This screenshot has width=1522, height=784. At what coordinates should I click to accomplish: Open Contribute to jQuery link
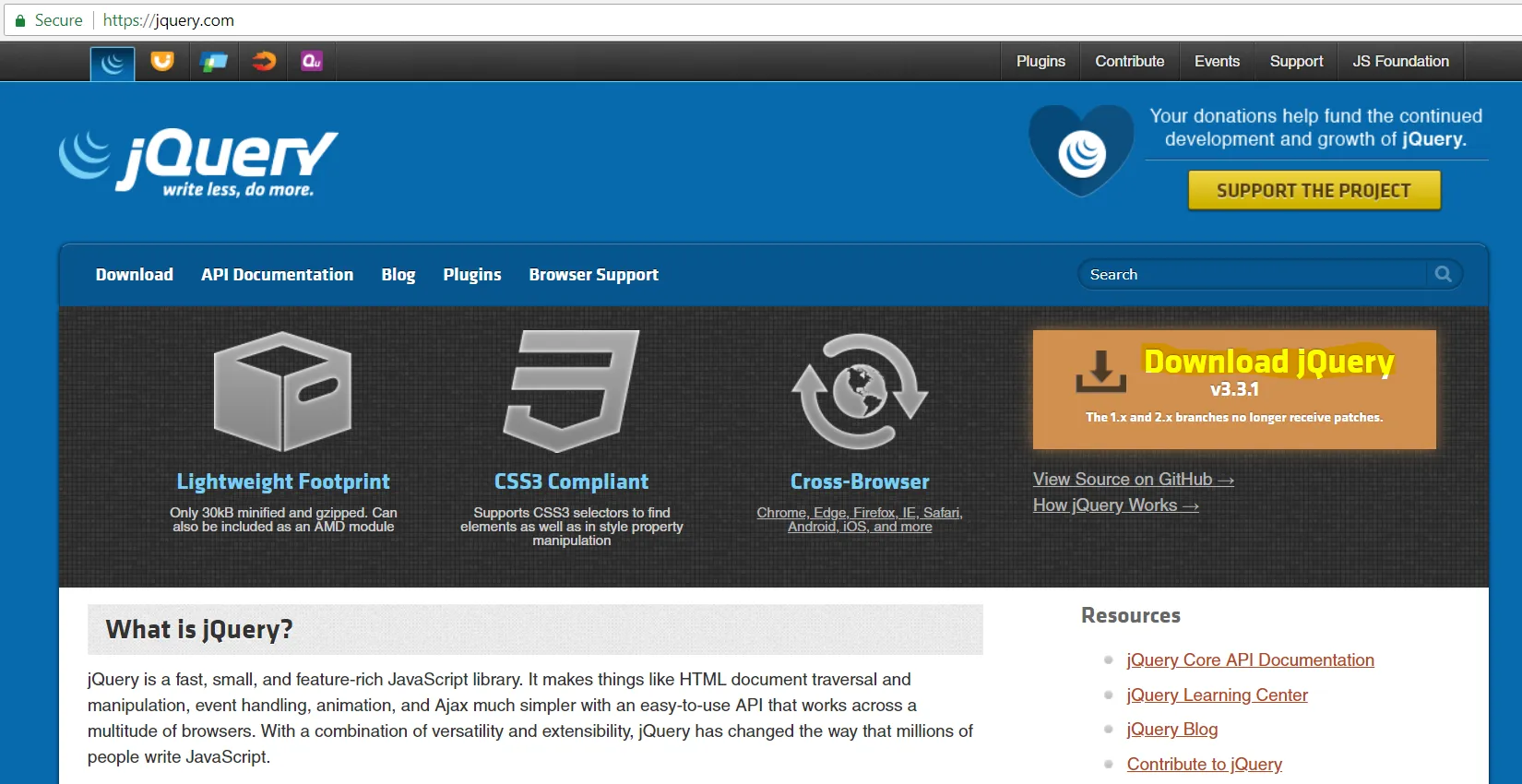click(x=1204, y=765)
